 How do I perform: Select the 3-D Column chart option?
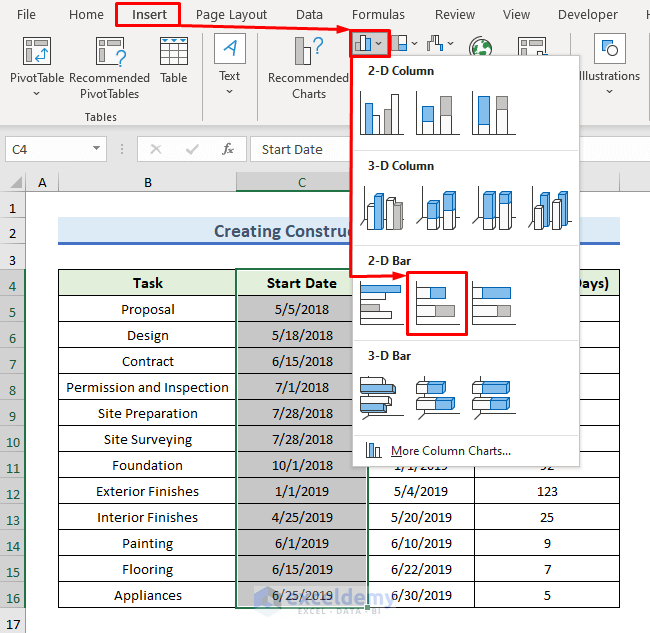click(x=551, y=208)
